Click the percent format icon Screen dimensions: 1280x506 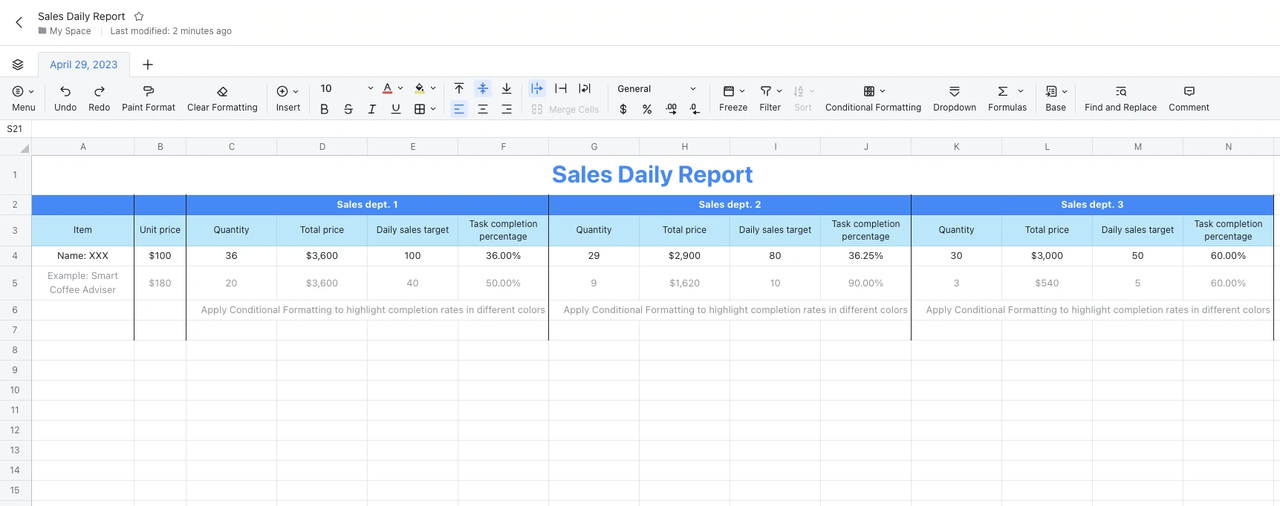pyautogui.click(x=647, y=109)
